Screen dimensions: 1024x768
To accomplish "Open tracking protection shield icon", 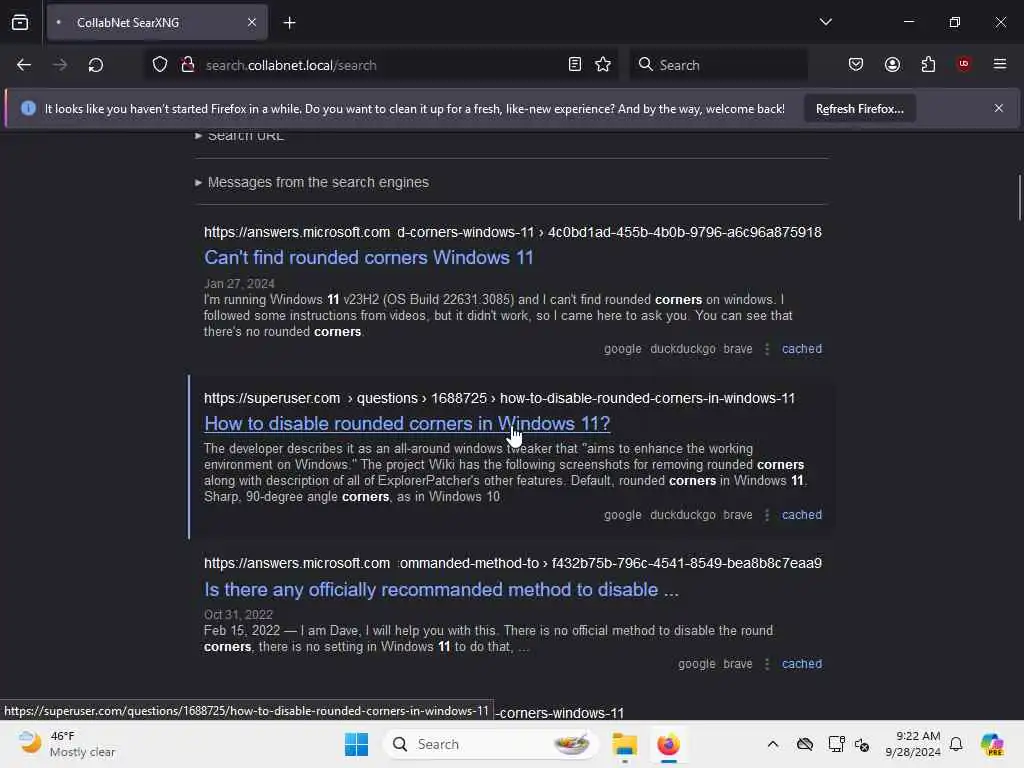I will [160, 65].
